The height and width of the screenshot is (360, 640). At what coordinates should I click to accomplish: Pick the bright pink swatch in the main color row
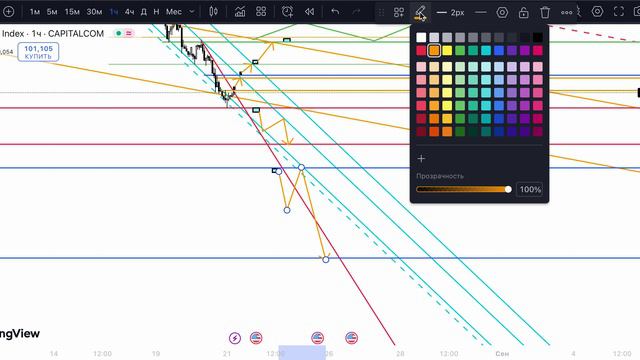[538, 51]
